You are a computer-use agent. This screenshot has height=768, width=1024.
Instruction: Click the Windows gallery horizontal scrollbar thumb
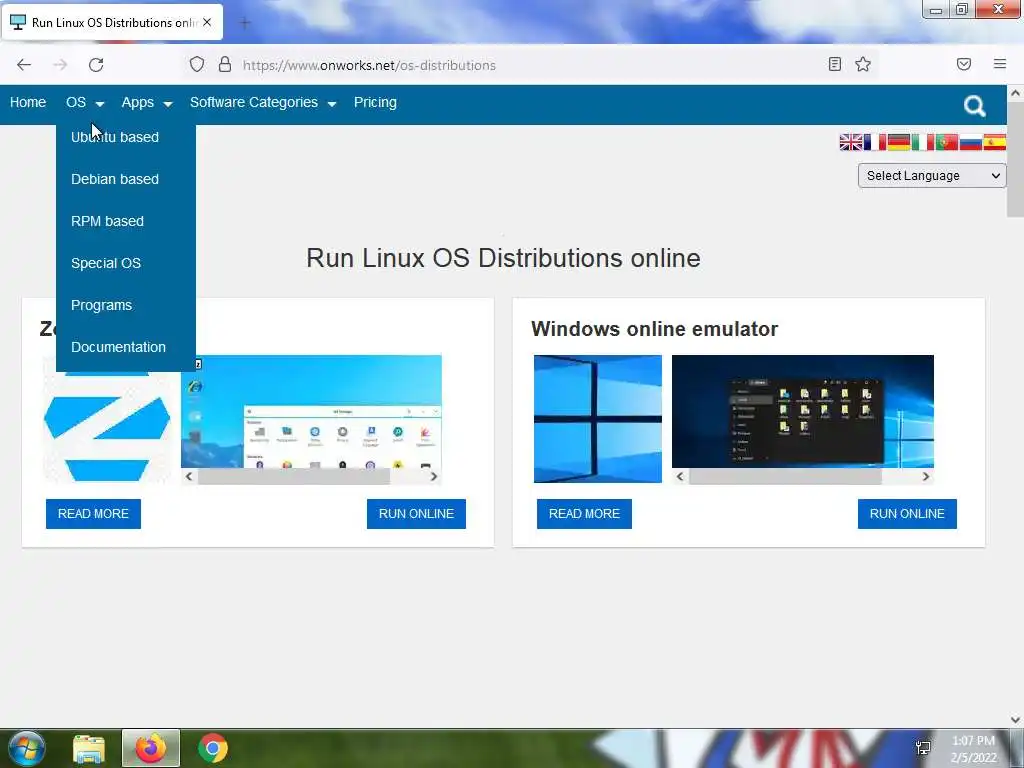point(785,477)
